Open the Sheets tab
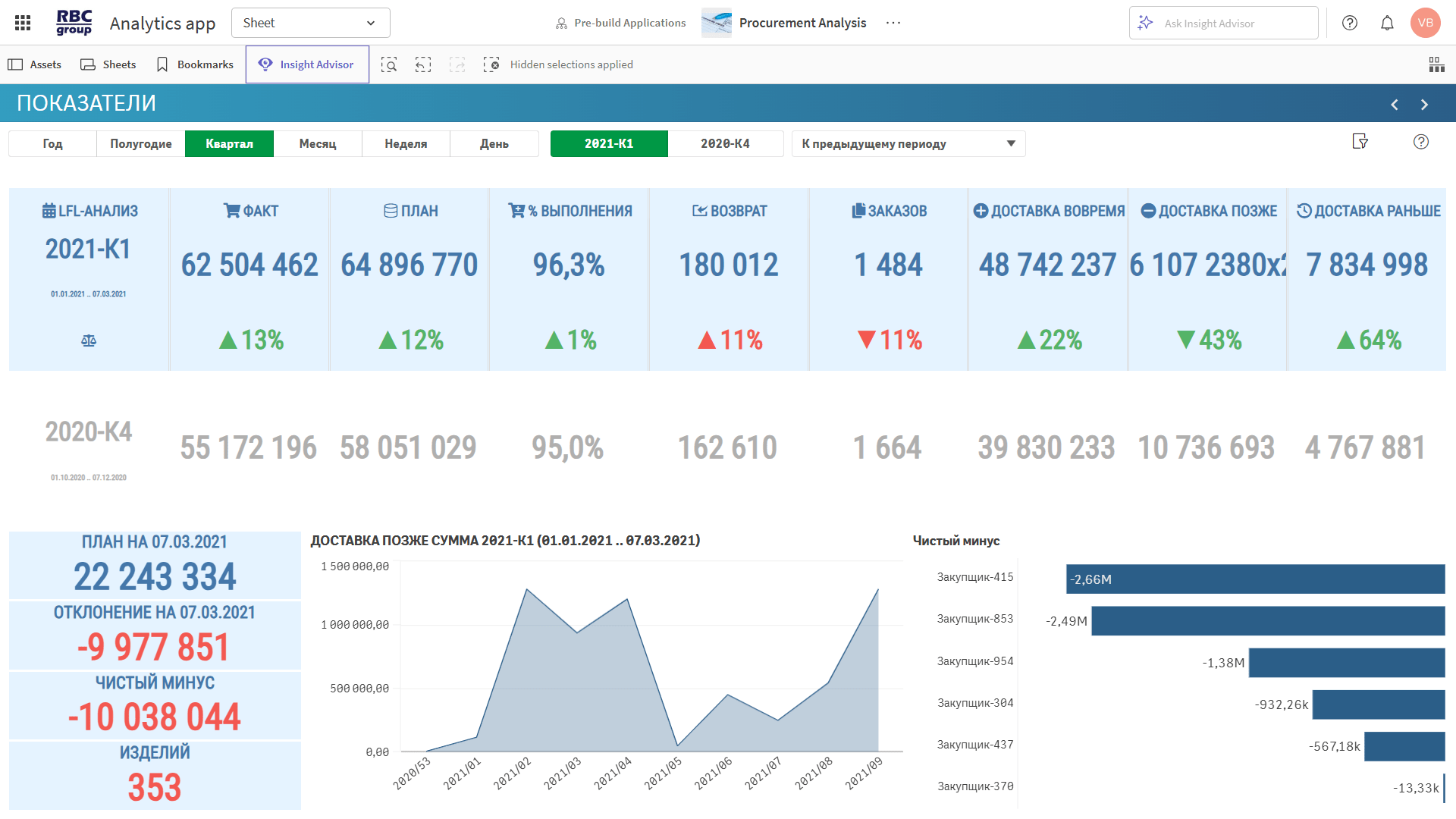 point(108,64)
